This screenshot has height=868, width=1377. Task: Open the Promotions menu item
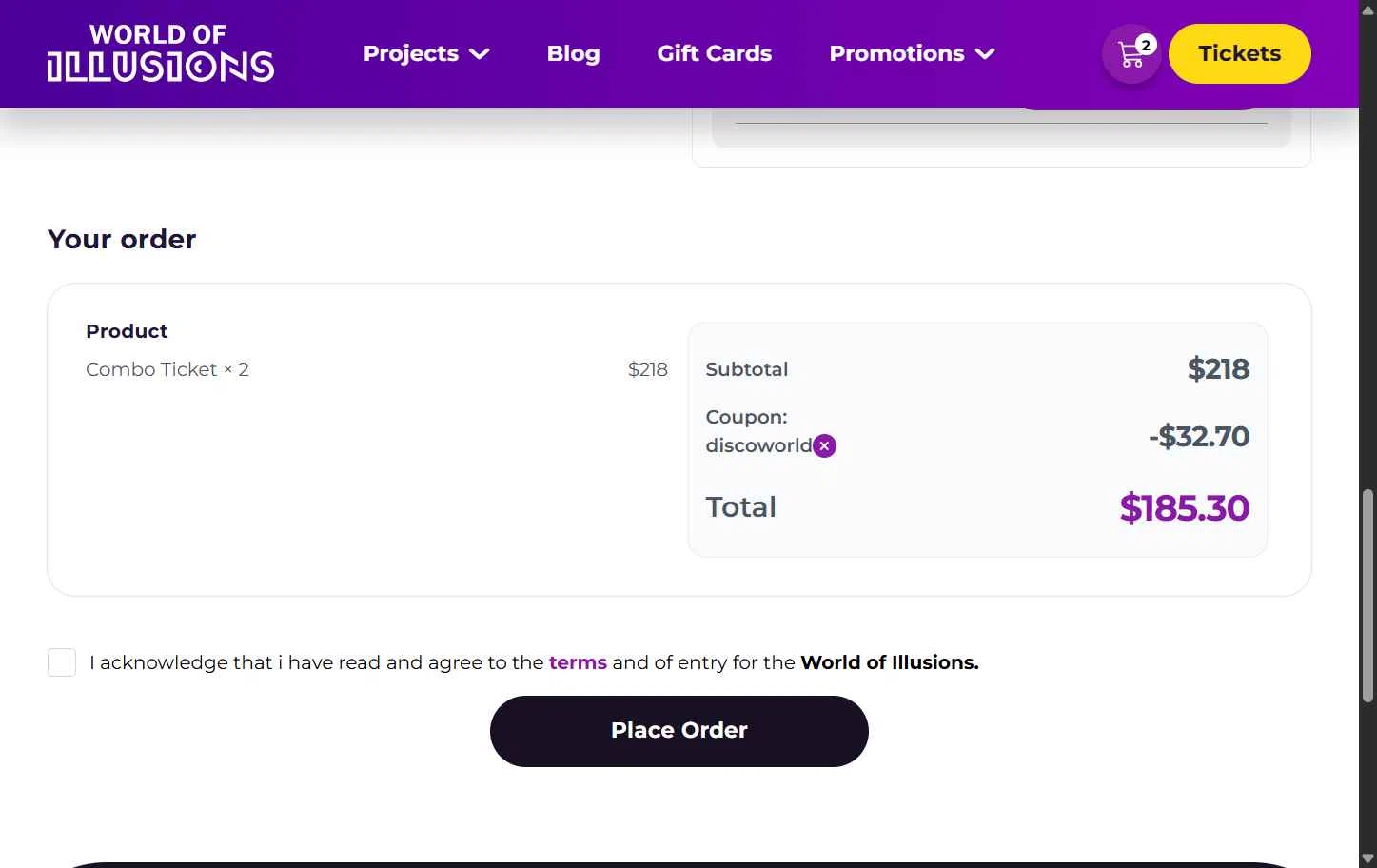click(896, 53)
